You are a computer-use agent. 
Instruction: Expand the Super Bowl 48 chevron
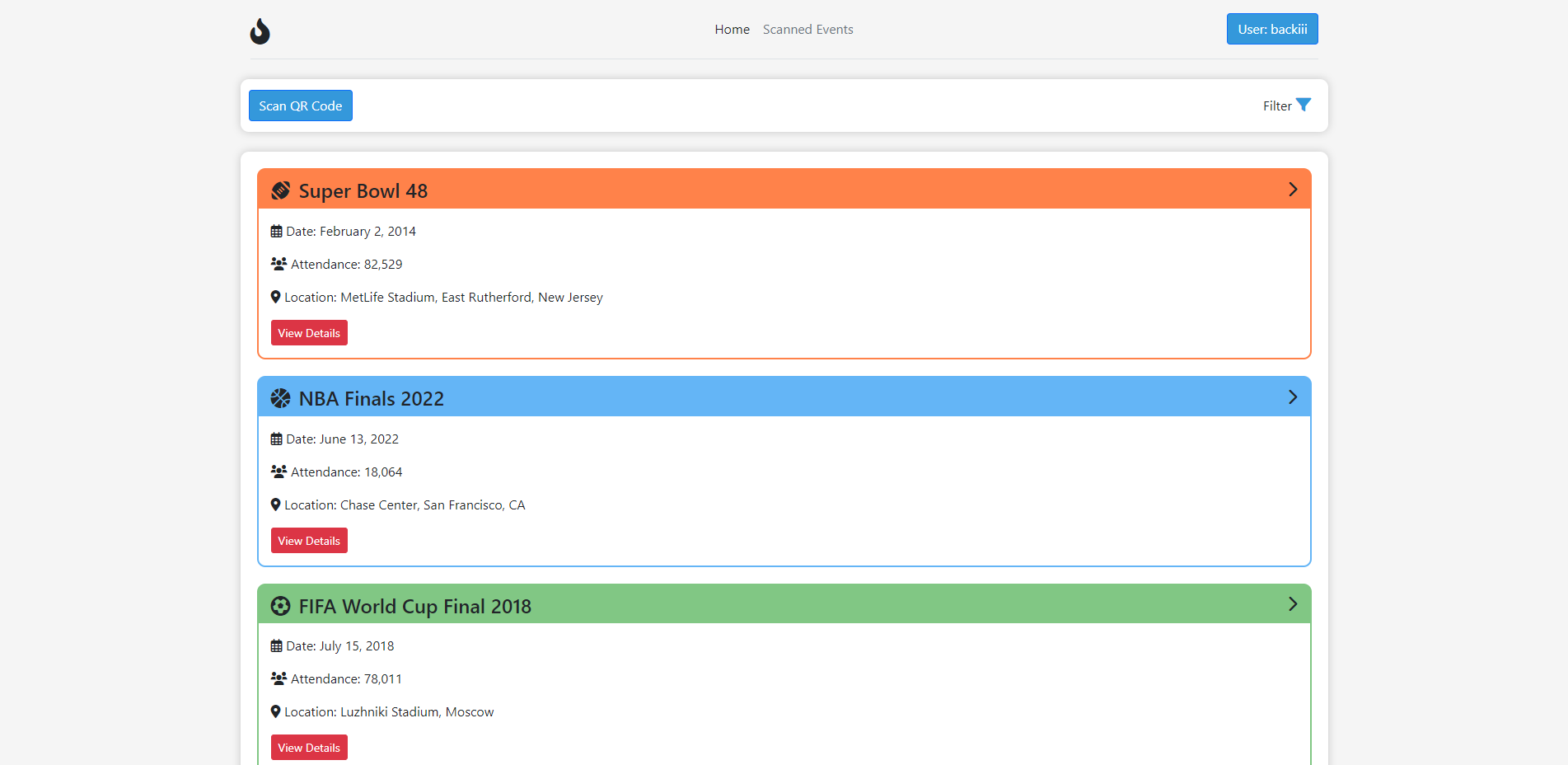[x=1293, y=190]
